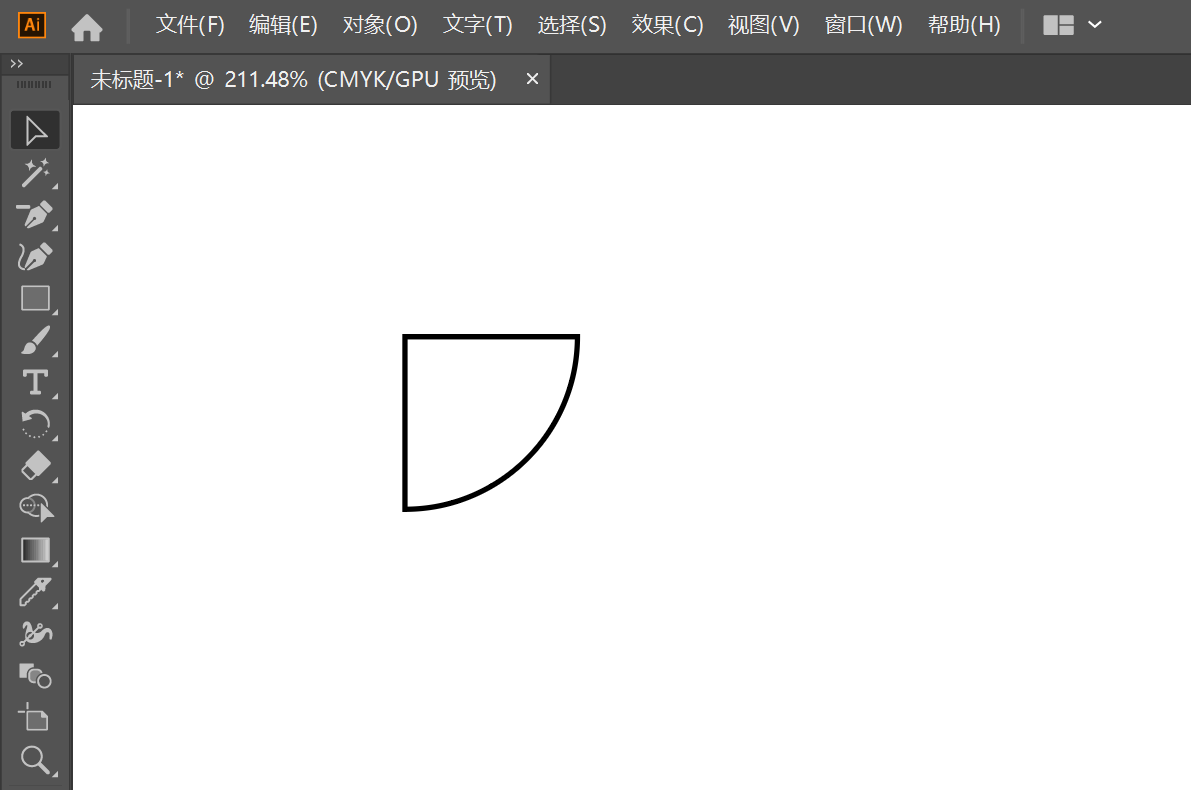
Task: Expand the toolbar with double-arrow
Action: (x=17, y=64)
